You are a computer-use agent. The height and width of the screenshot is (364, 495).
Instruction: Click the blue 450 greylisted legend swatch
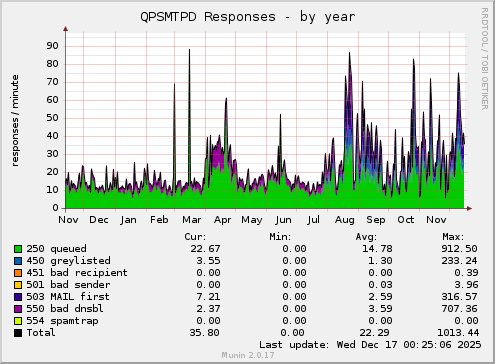(18, 261)
